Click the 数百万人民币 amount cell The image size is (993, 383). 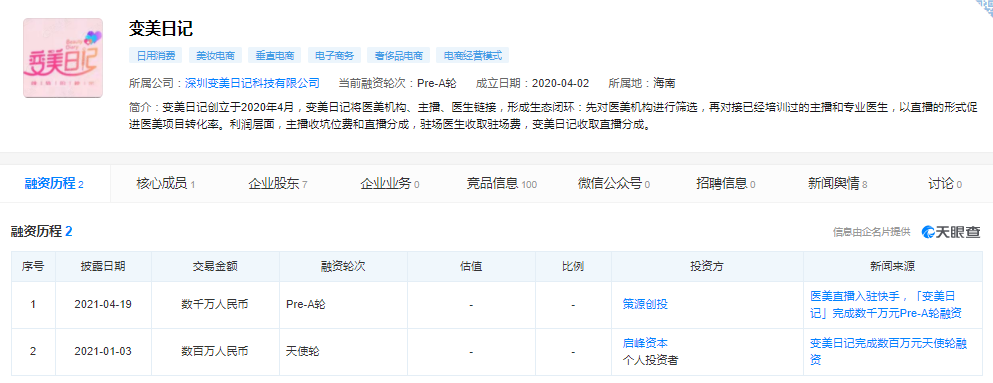click(x=215, y=352)
